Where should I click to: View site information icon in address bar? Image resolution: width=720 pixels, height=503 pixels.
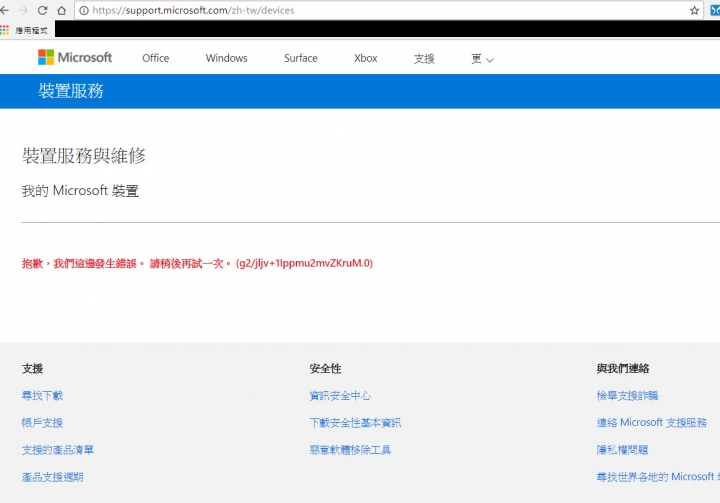(x=84, y=10)
